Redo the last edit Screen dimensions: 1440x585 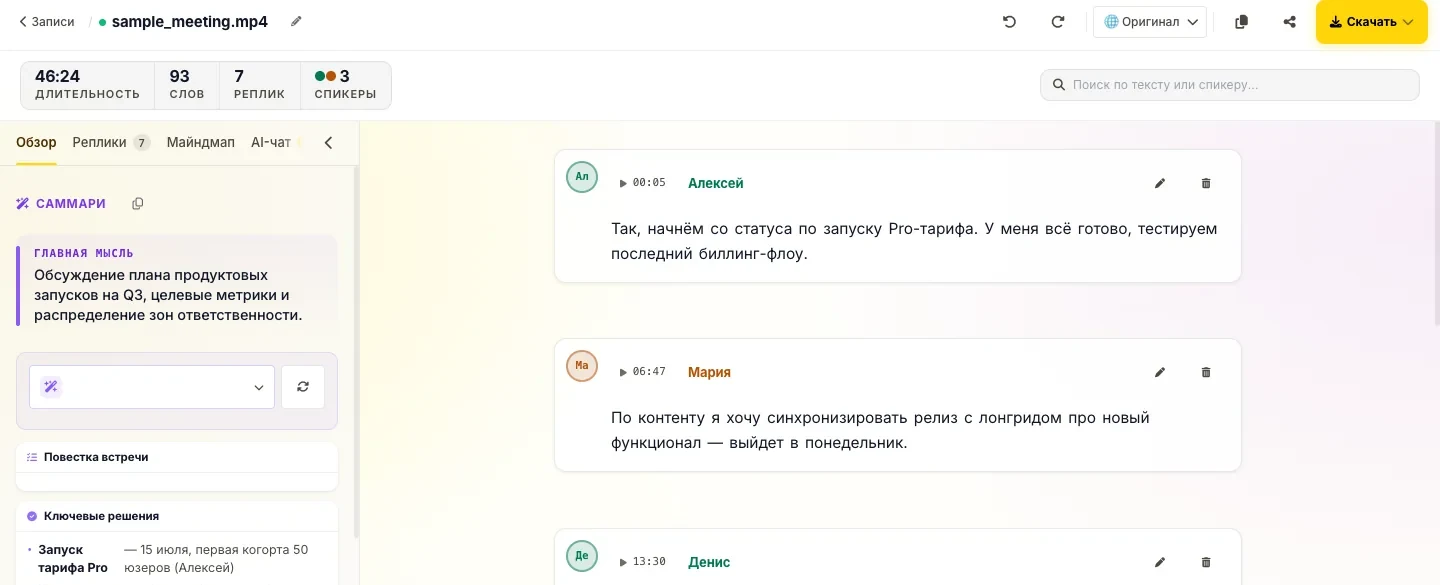[1058, 21]
